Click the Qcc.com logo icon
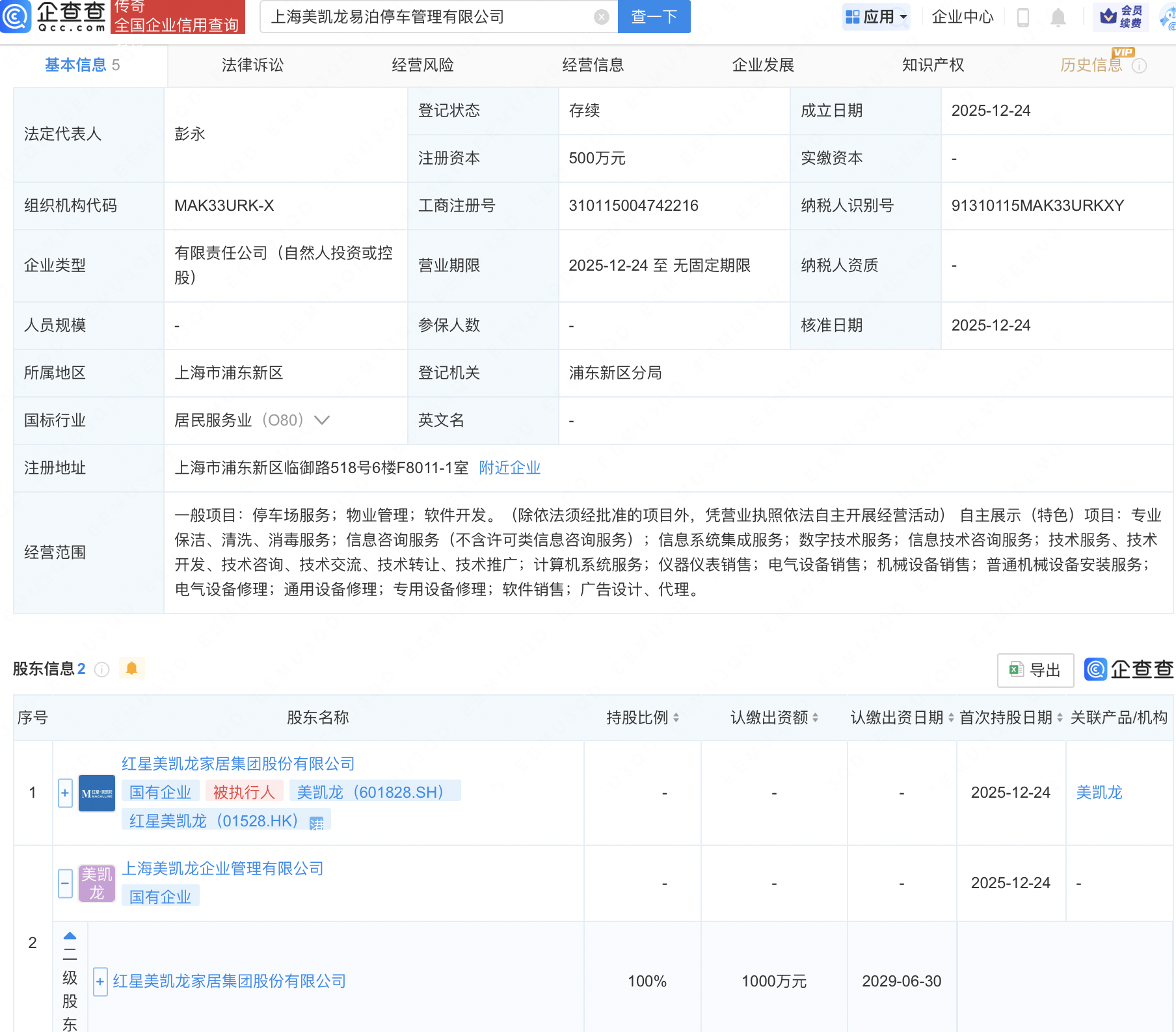This screenshot has width=1176, height=1032. (x=16, y=17)
